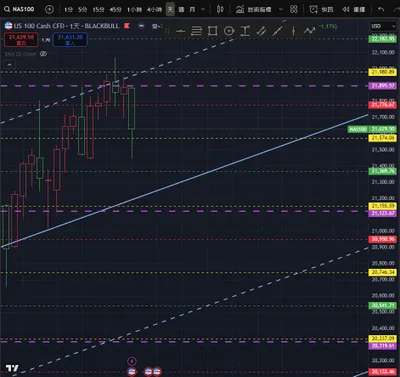Viewport: 400px width, 377px height.
Task: Click the yellow 21,155.59 price label
Action: pyautogui.click(x=383, y=206)
